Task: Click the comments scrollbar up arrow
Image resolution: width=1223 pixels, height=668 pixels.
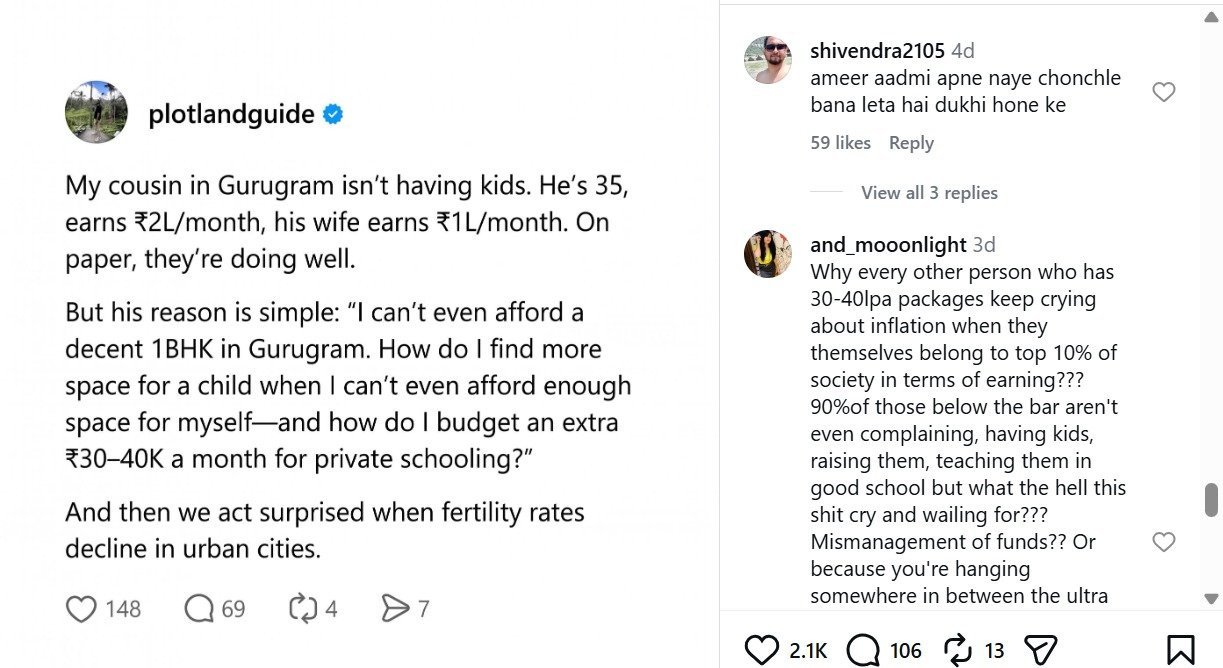Action: pos(1212,17)
